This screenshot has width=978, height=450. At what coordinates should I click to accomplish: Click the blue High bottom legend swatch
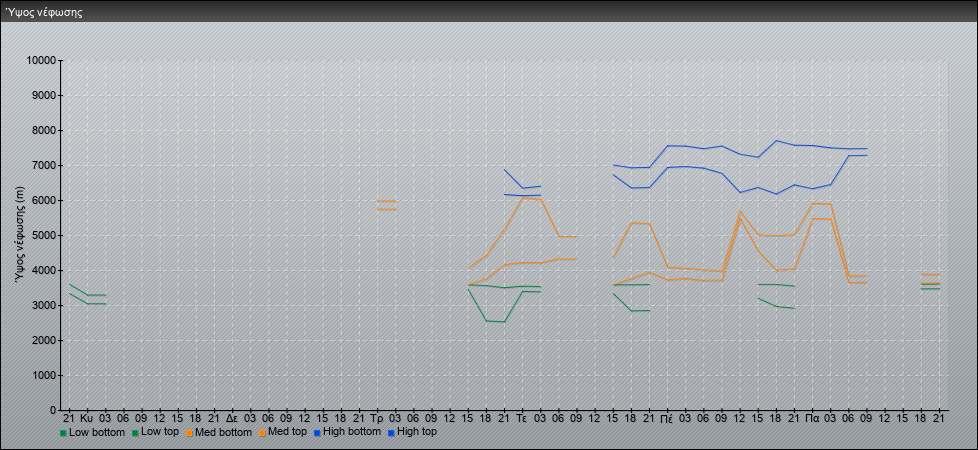[x=317, y=433]
